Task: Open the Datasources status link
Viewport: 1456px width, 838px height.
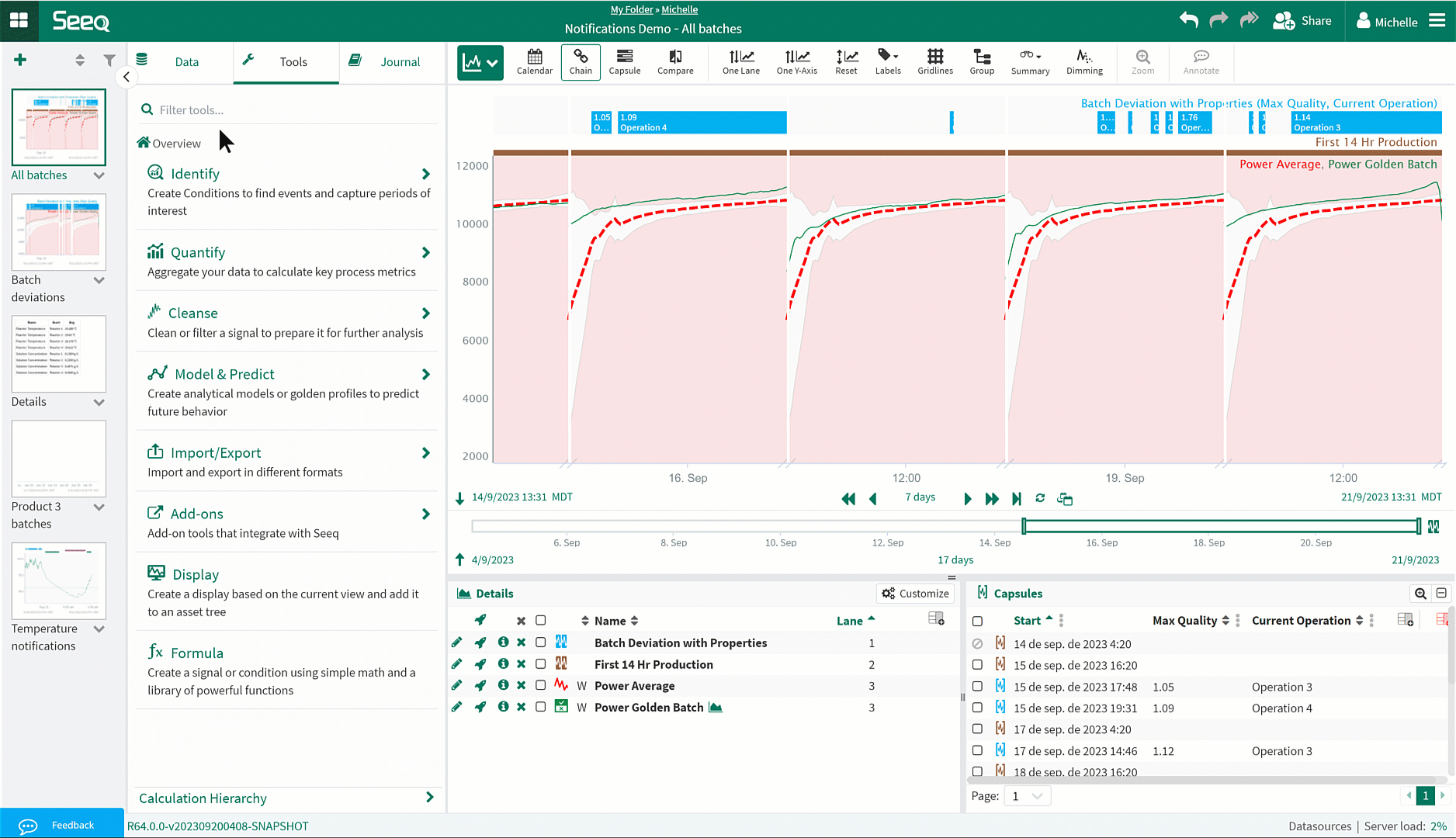Action: click(1319, 826)
